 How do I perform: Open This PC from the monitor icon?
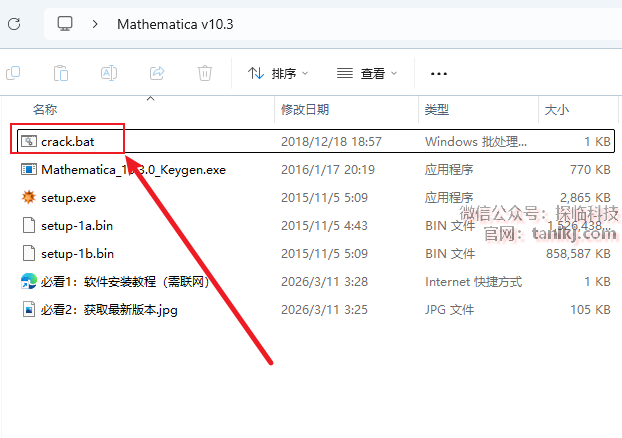coord(65,24)
